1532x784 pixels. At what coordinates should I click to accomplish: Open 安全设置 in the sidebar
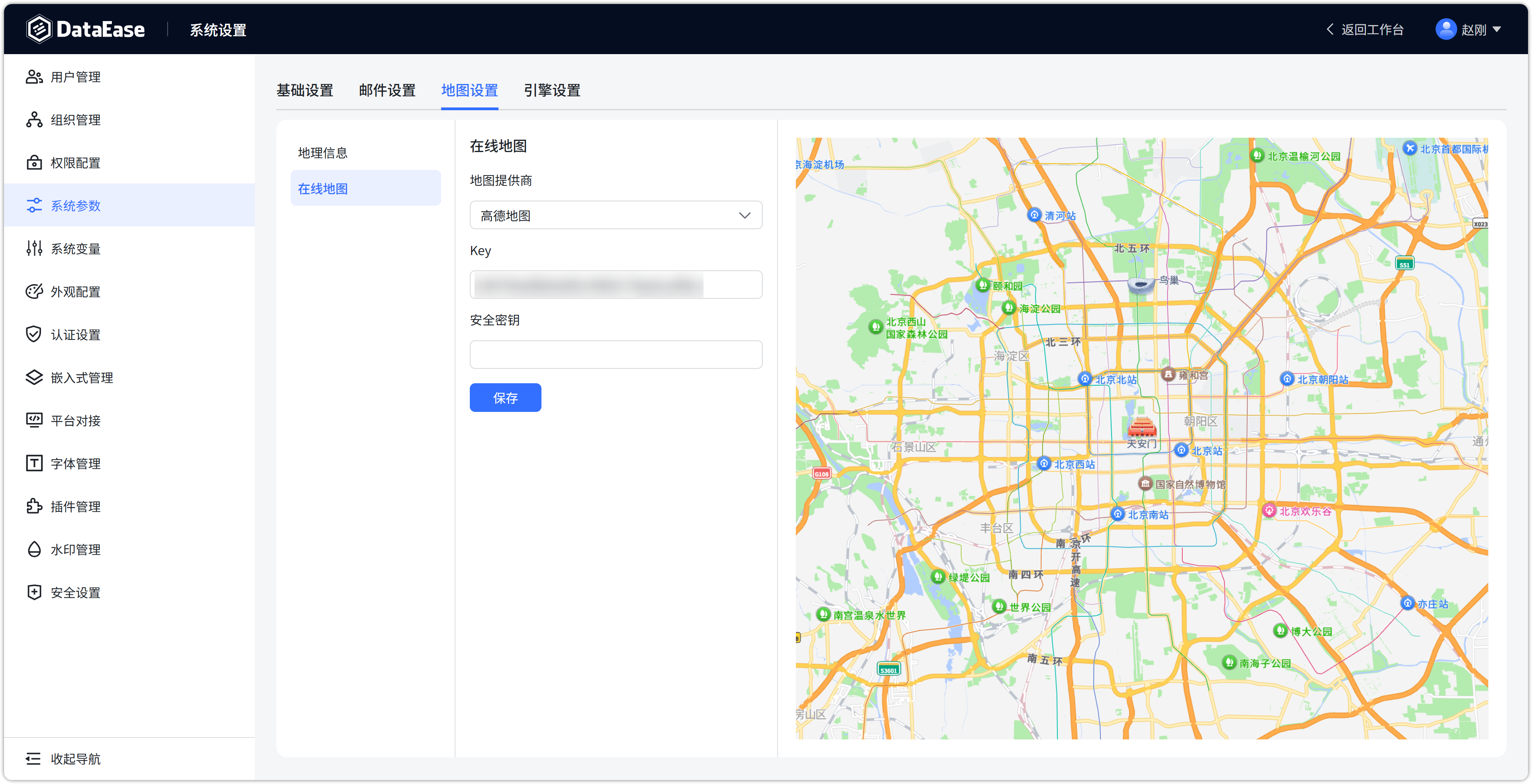click(x=129, y=593)
